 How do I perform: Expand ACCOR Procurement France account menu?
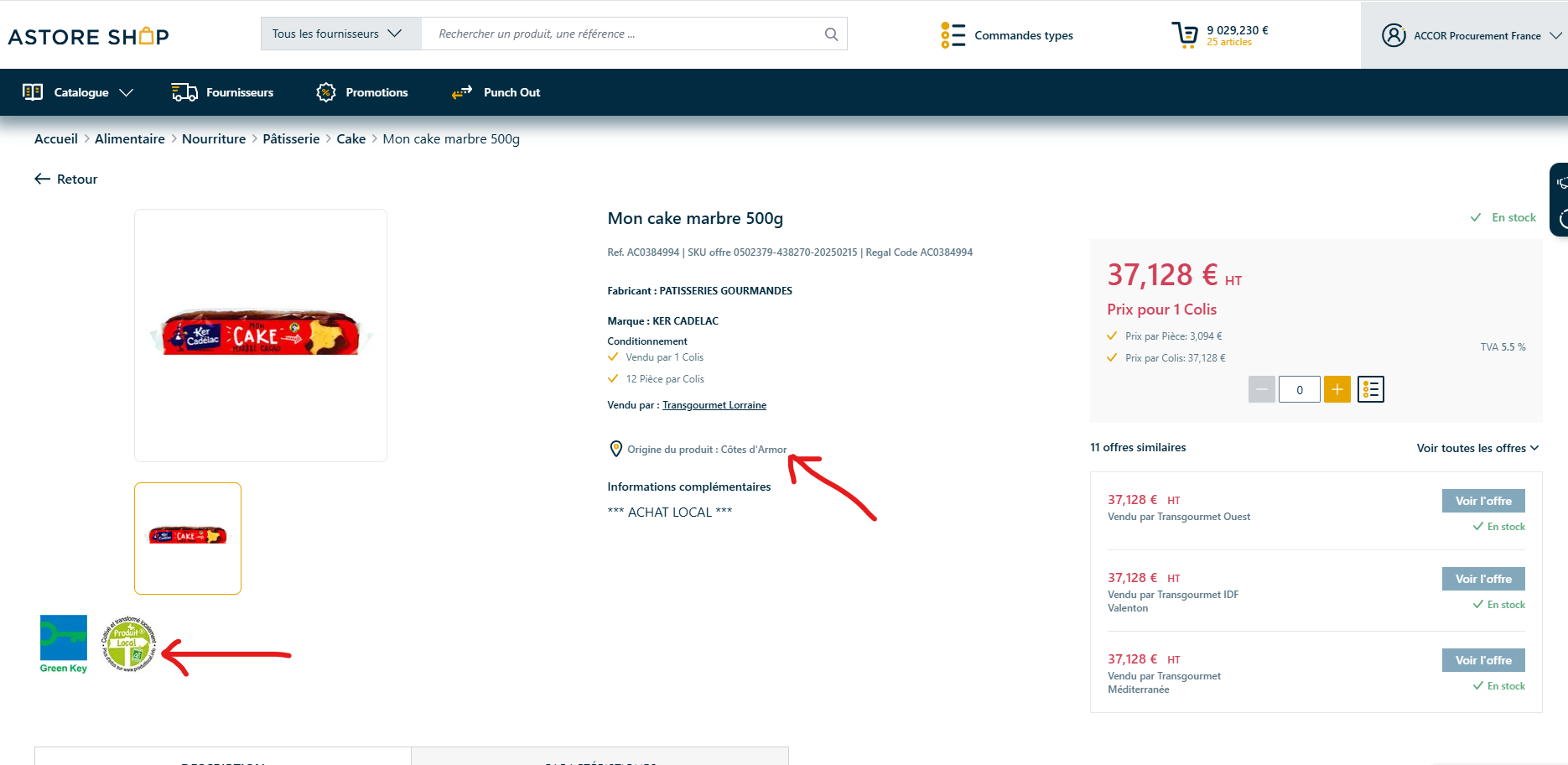pyautogui.click(x=1556, y=35)
